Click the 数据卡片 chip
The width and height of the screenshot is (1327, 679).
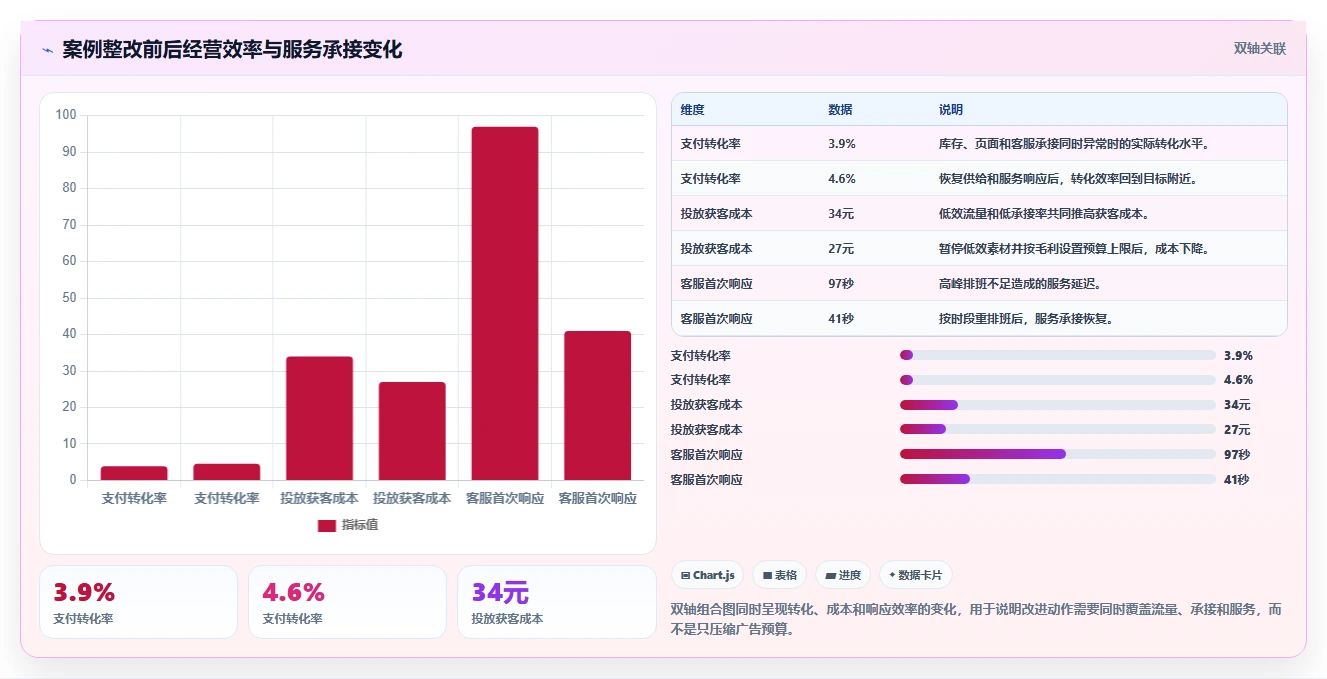point(915,575)
